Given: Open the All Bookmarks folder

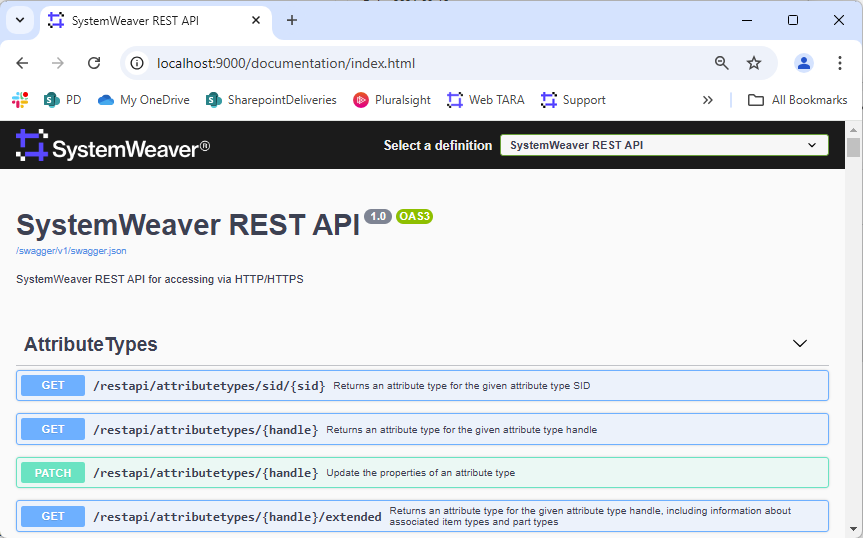Looking at the screenshot, I should (798, 100).
